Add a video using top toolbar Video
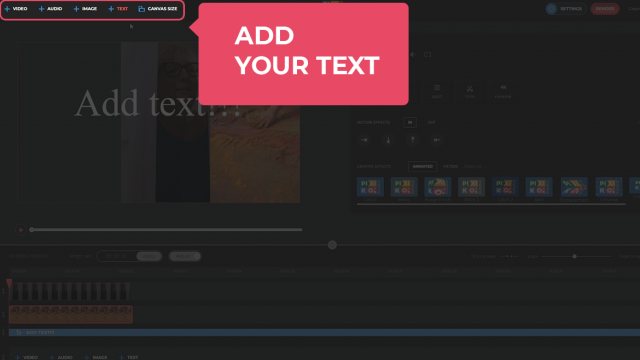The image size is (640, 360). tap(16, 9)
